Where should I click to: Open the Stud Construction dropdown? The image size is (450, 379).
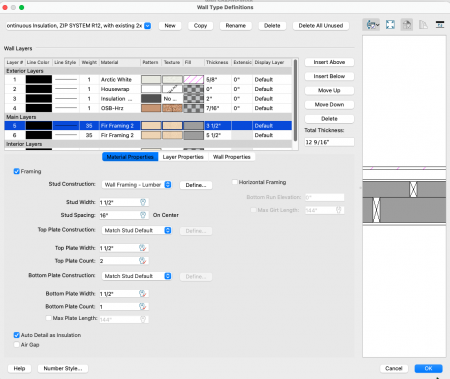pos(136,185)
